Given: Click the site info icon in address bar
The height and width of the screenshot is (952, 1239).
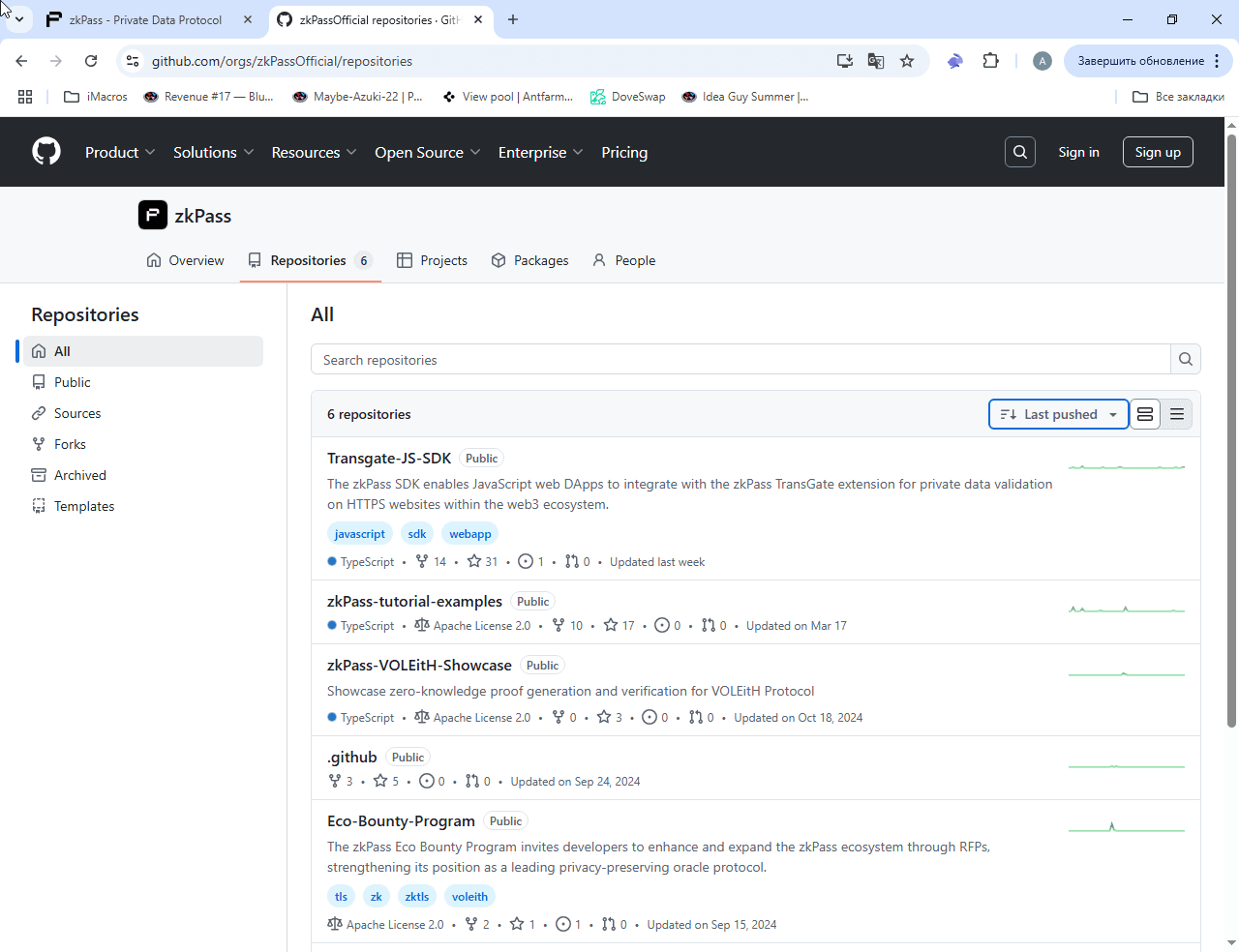Looking at the screenshot, I should (134, 61).
